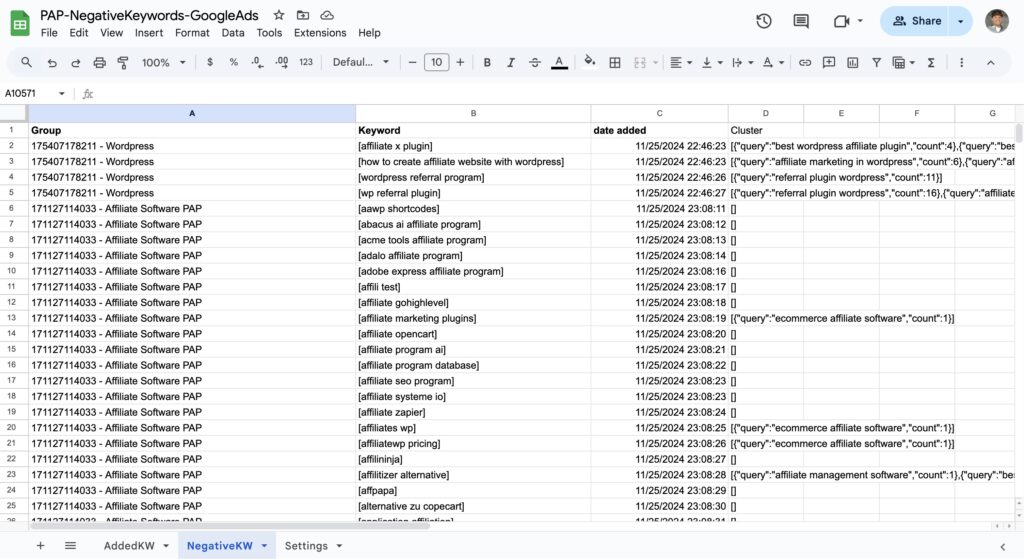The height and width of the screenshot is (559, 1024).
Task: Open the NegativeKW tab dropdown arrow
Action: (264, 546)
